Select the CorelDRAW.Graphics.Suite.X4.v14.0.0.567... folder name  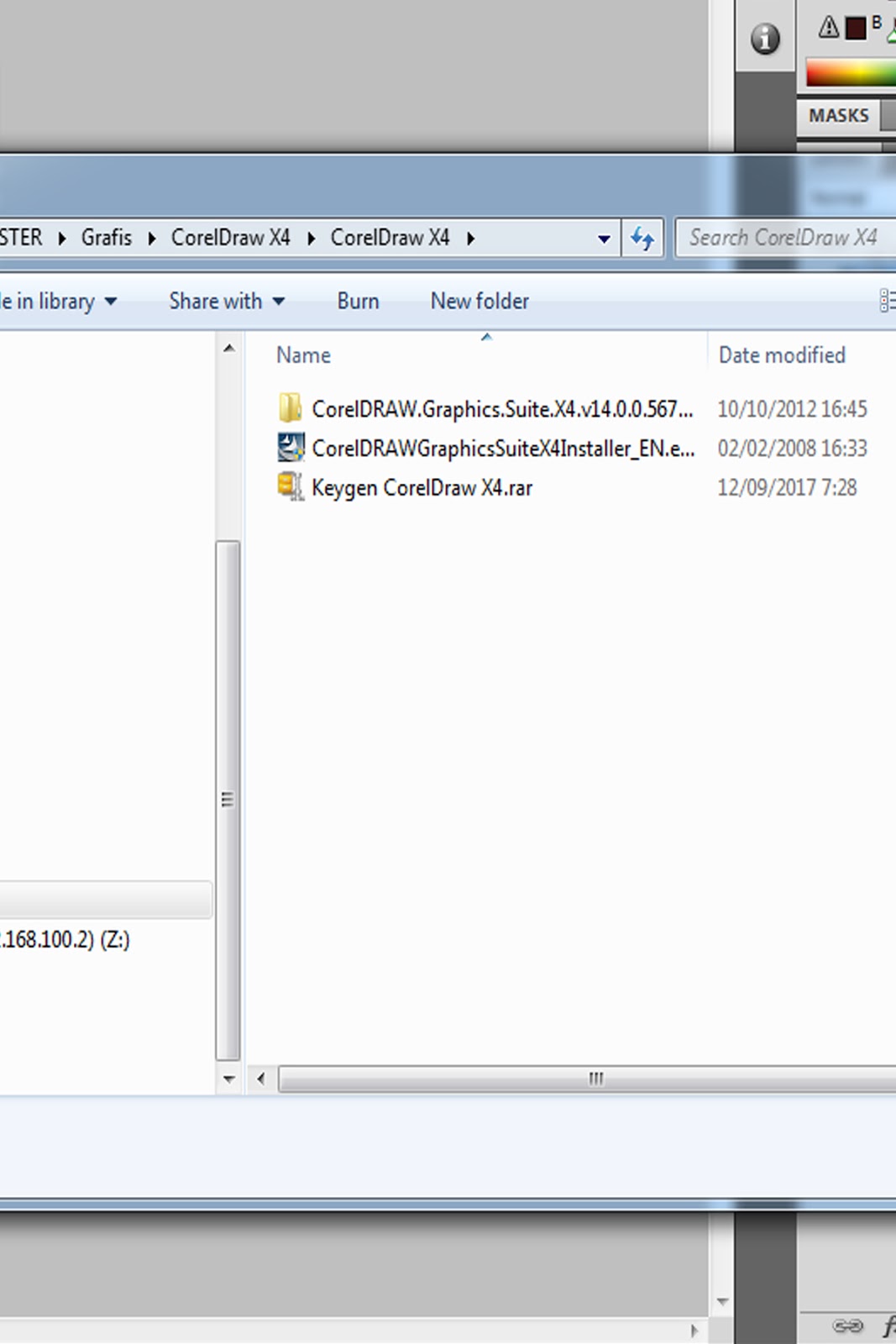point(502,409)
